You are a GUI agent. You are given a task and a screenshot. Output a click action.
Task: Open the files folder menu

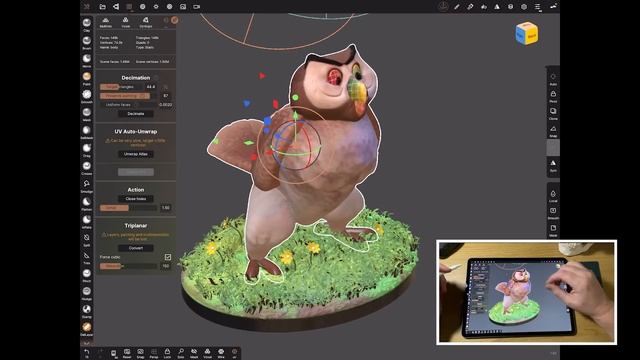[x=102, y=7]
